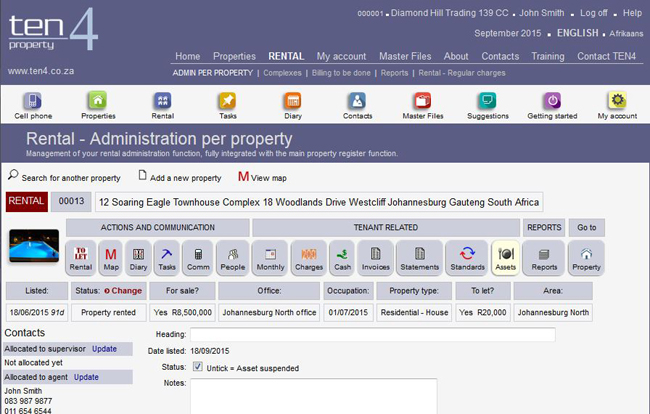Image resolution: width=650 pixels, height=414 pixels.
Task: Click the Notes text area
Action: (313, 396)
